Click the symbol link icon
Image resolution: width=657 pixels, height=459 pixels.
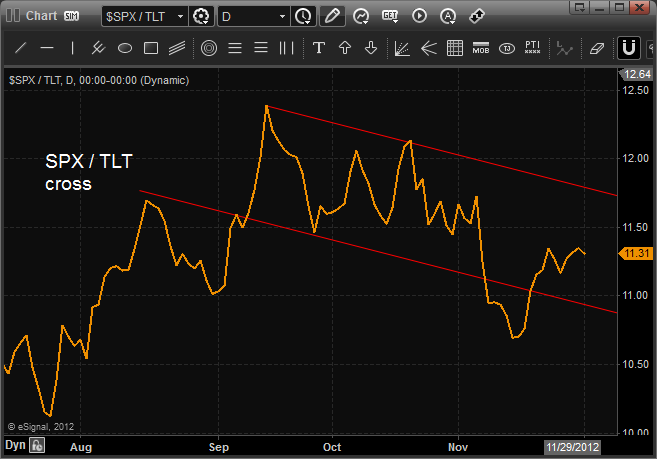pos(477,16)
